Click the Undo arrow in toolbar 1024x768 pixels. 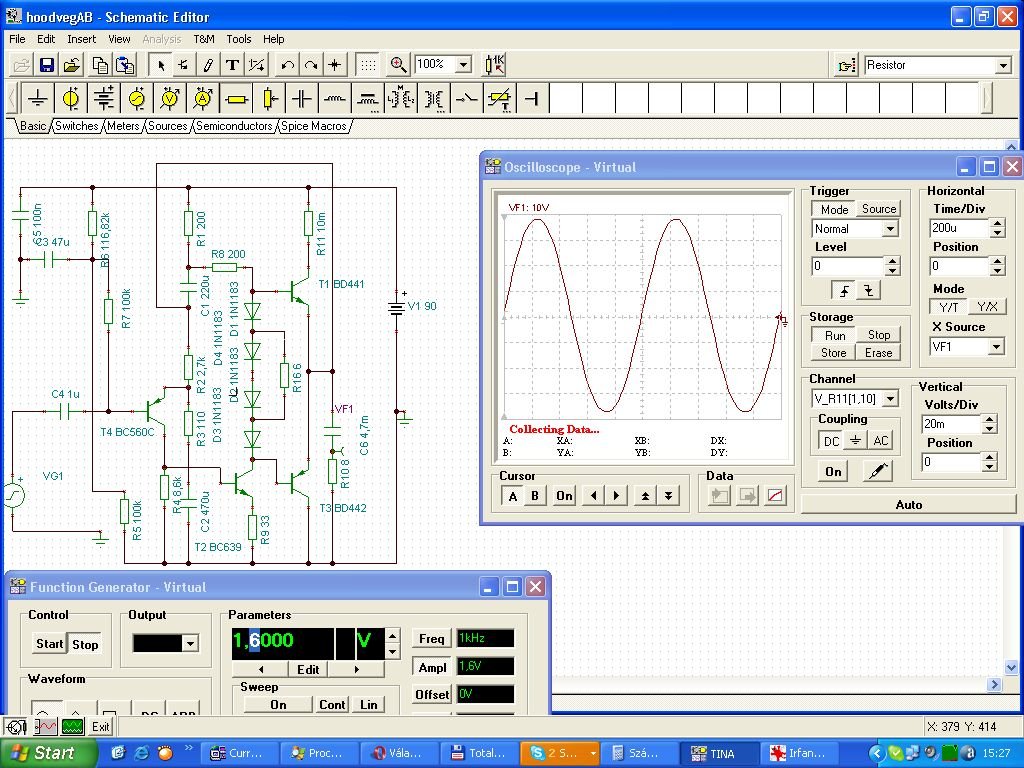(288, 65)
